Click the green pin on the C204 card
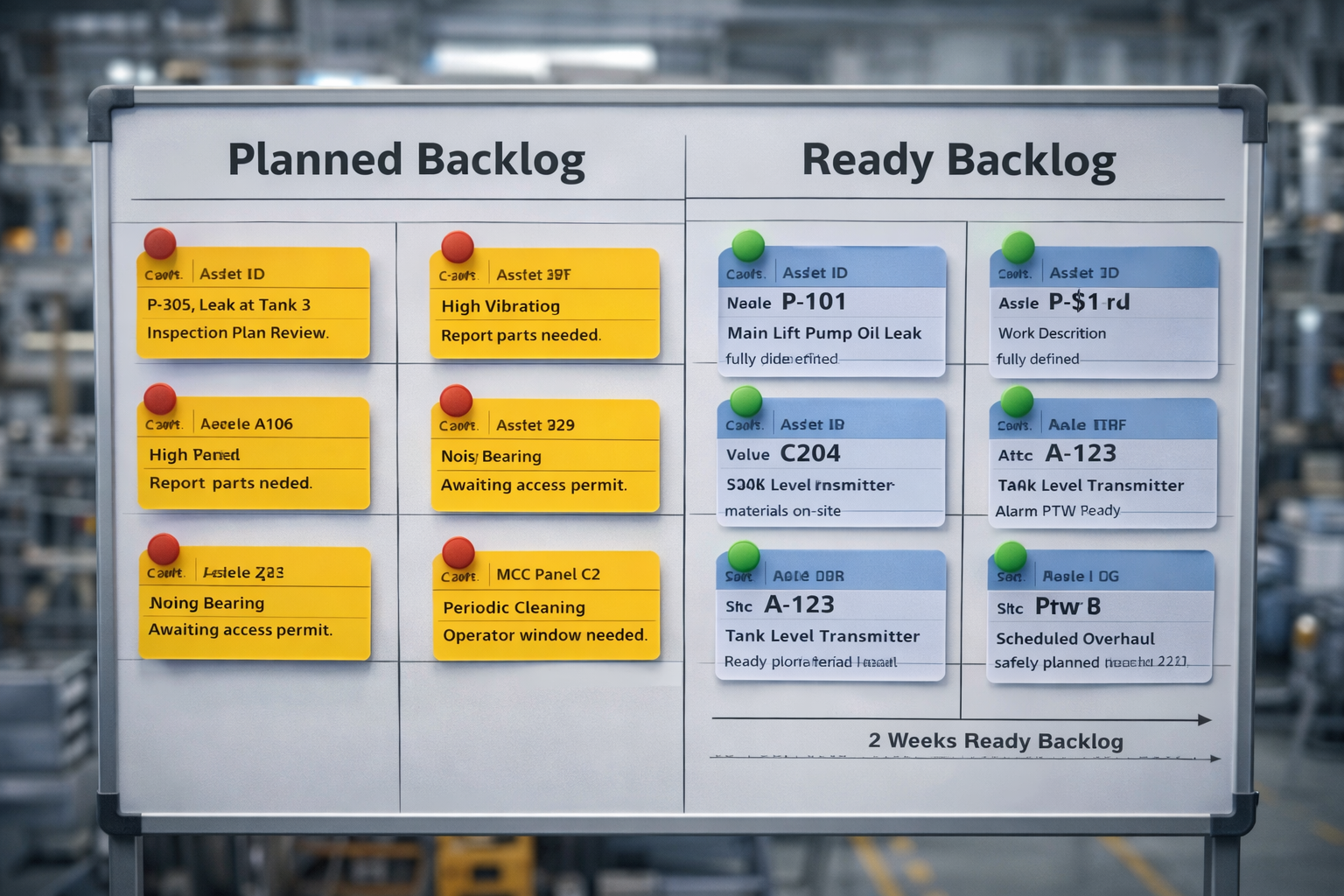 [x=745, y=401]
